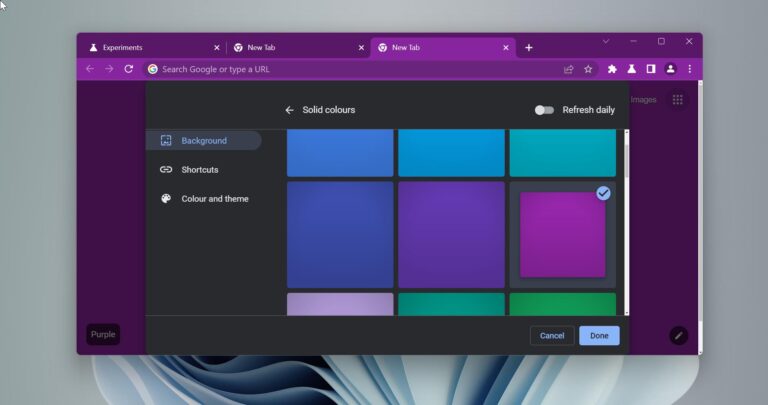Click the Experiments tab flask favicon

(93, 48)
